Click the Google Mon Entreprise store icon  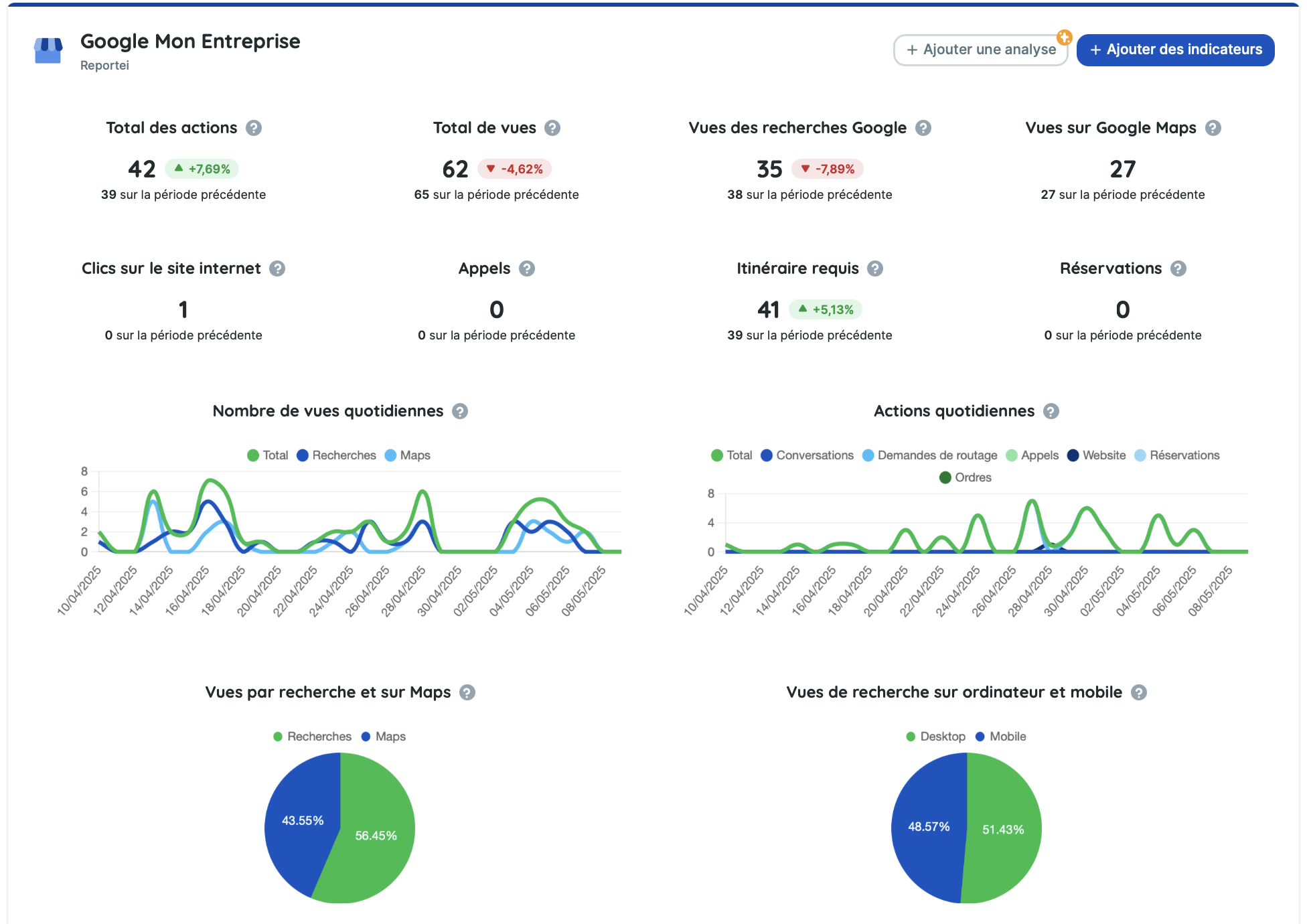pyautogui.click(x=48, y=50)
